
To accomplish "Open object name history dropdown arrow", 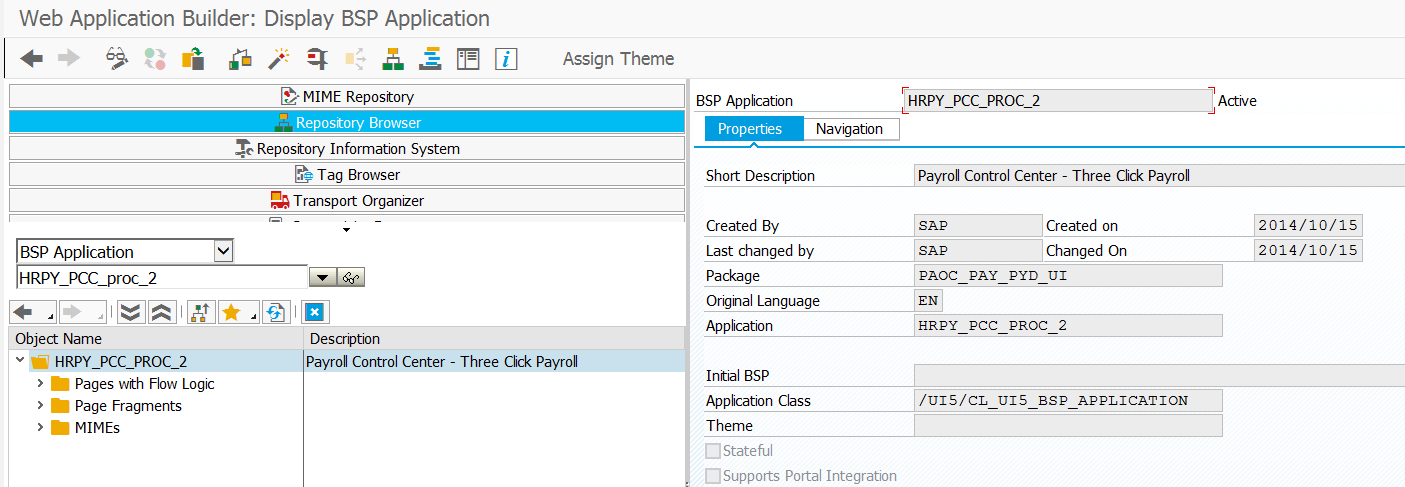I will click(x=323, y=278).
